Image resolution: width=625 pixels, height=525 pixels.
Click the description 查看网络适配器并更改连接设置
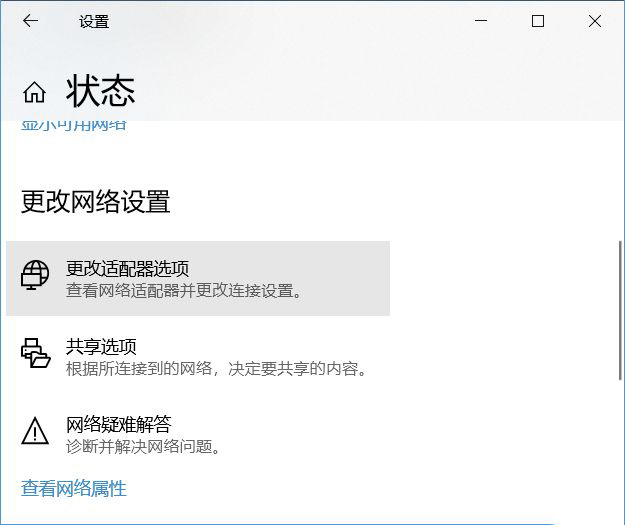point(185,291)
